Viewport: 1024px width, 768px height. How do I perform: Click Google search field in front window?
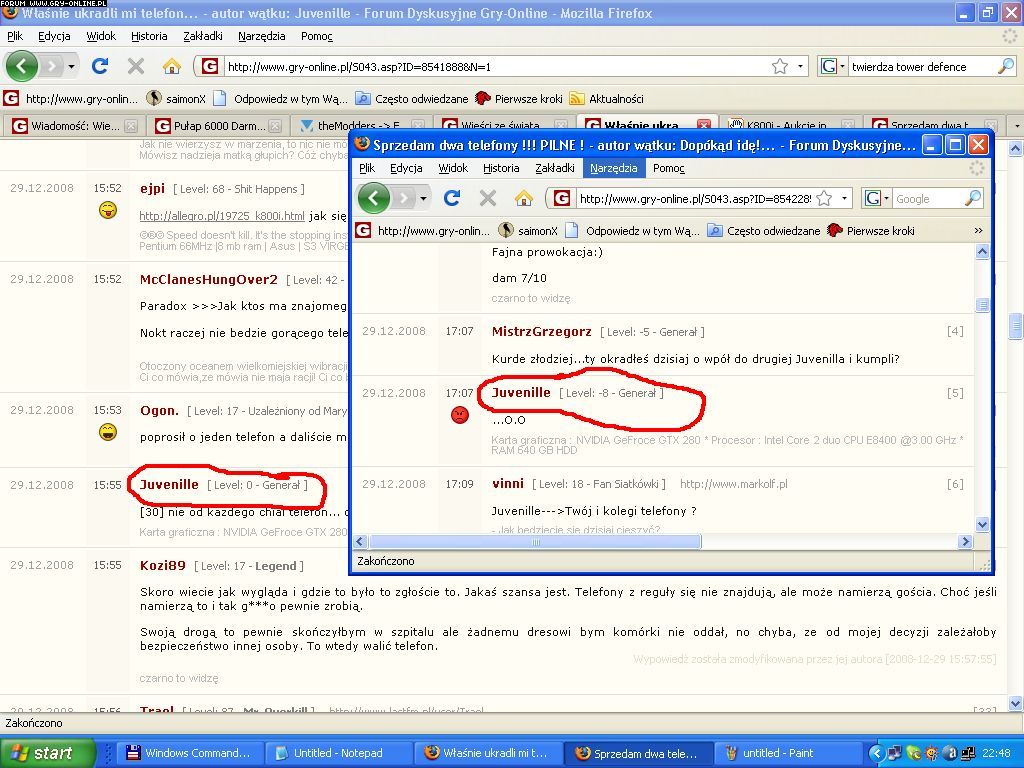pyautogui.click(x=927, y=199)
